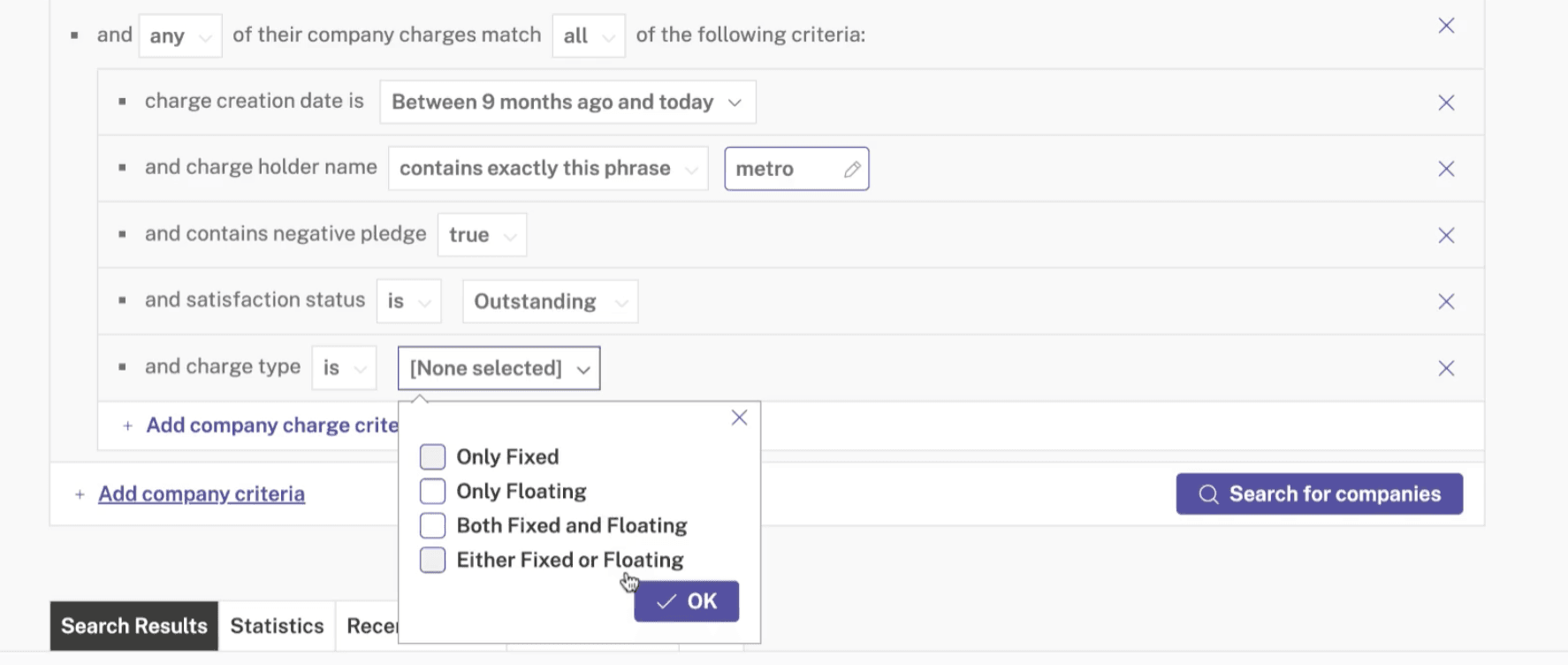The image size is (1568, 665).
Task: Enable Either Fixed or Floating option
Action: [432, 560]
